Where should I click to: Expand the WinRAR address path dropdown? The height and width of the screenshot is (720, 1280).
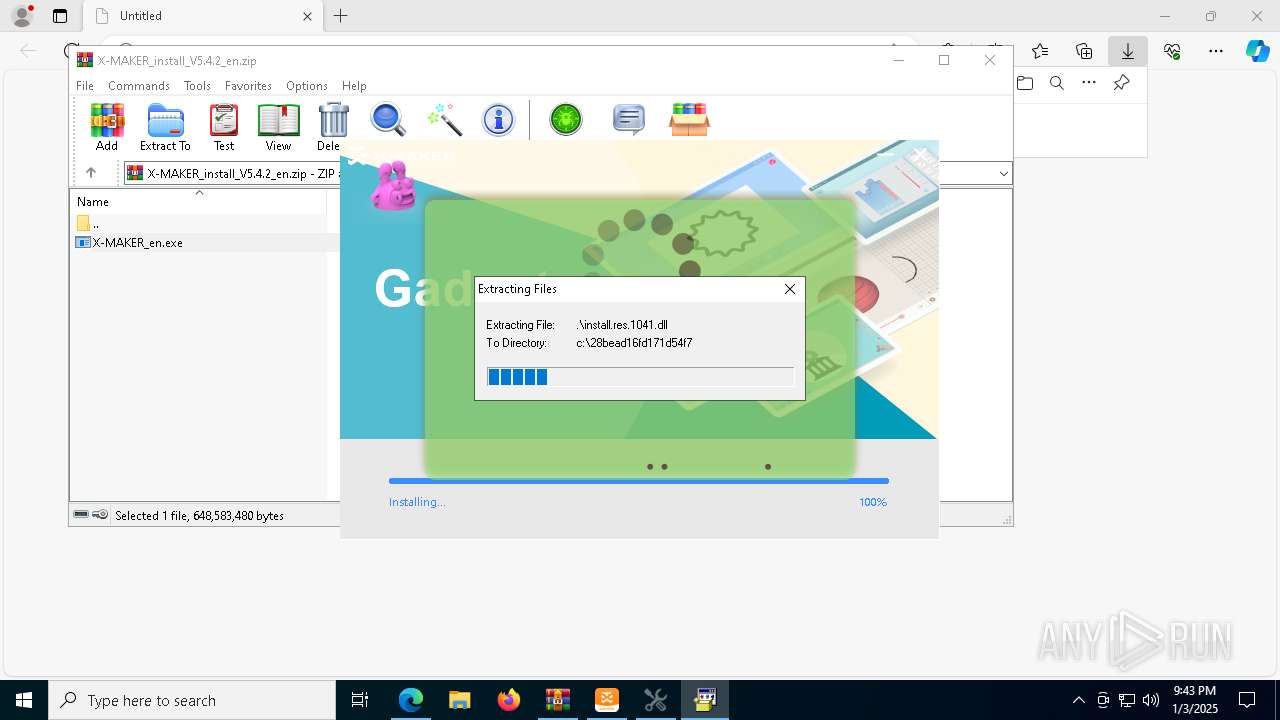click(1003, 174)
